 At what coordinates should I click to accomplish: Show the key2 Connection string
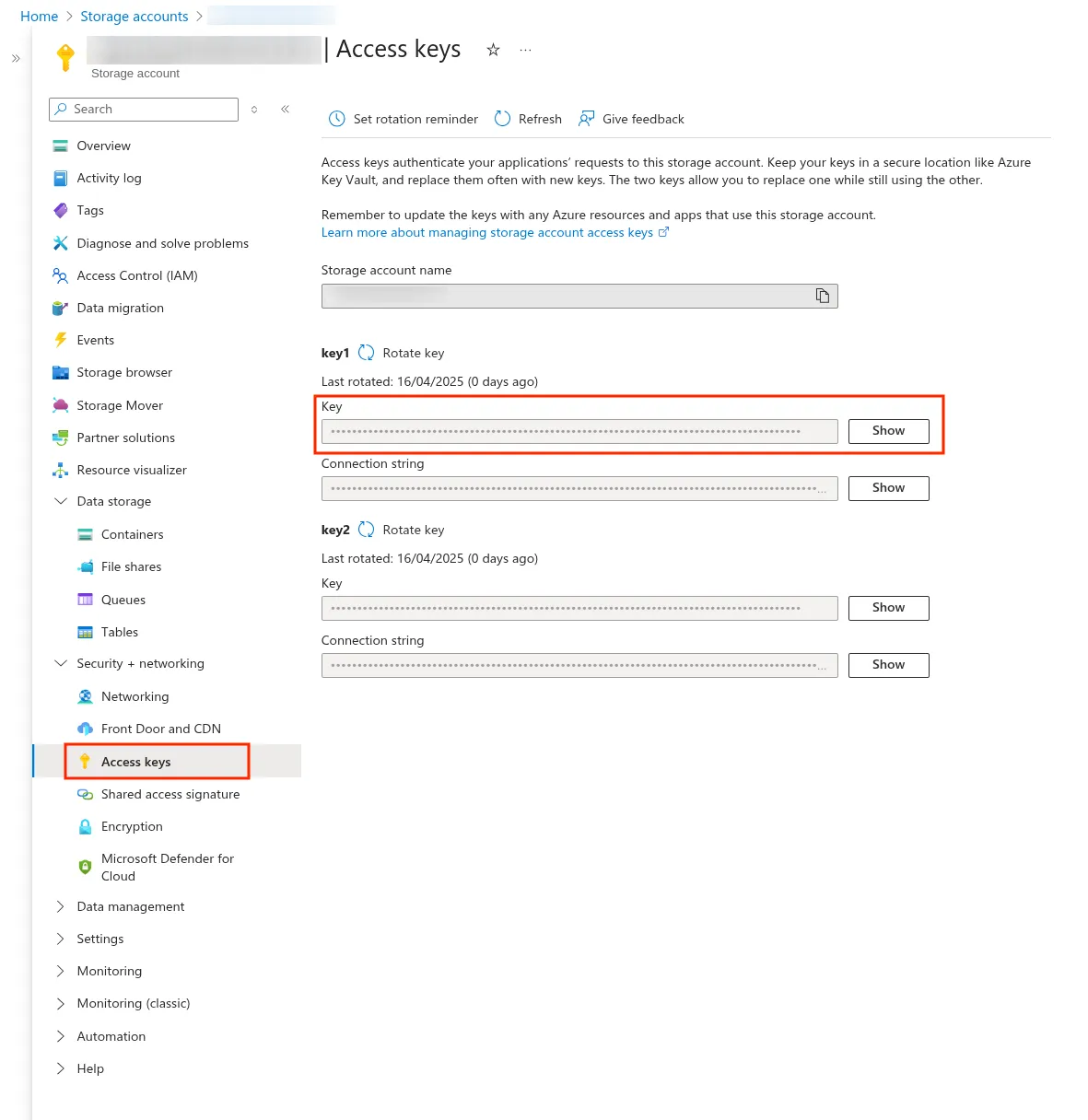pos(888,665)
